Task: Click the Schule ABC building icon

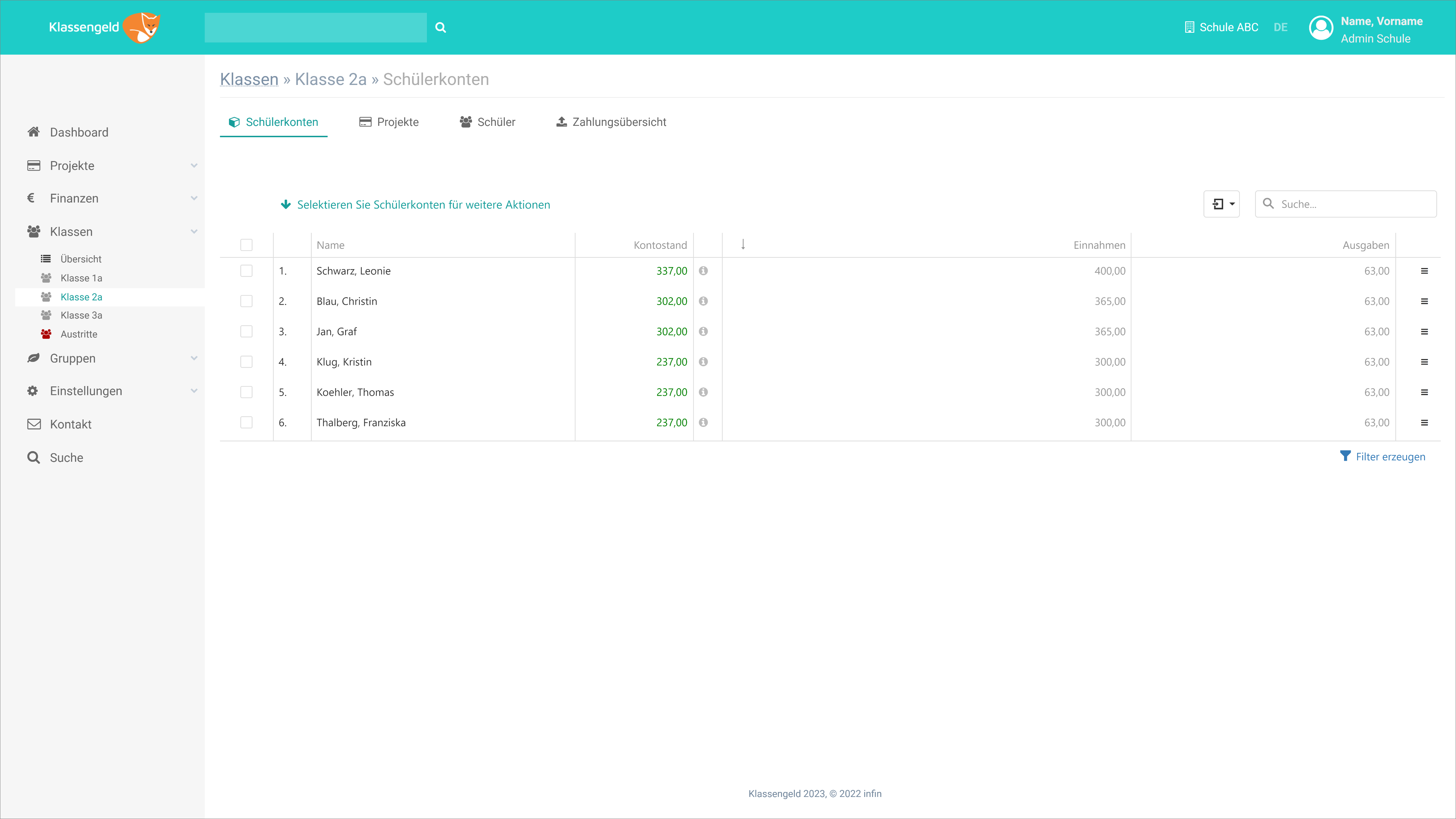Action: (x=1189, y=27)
